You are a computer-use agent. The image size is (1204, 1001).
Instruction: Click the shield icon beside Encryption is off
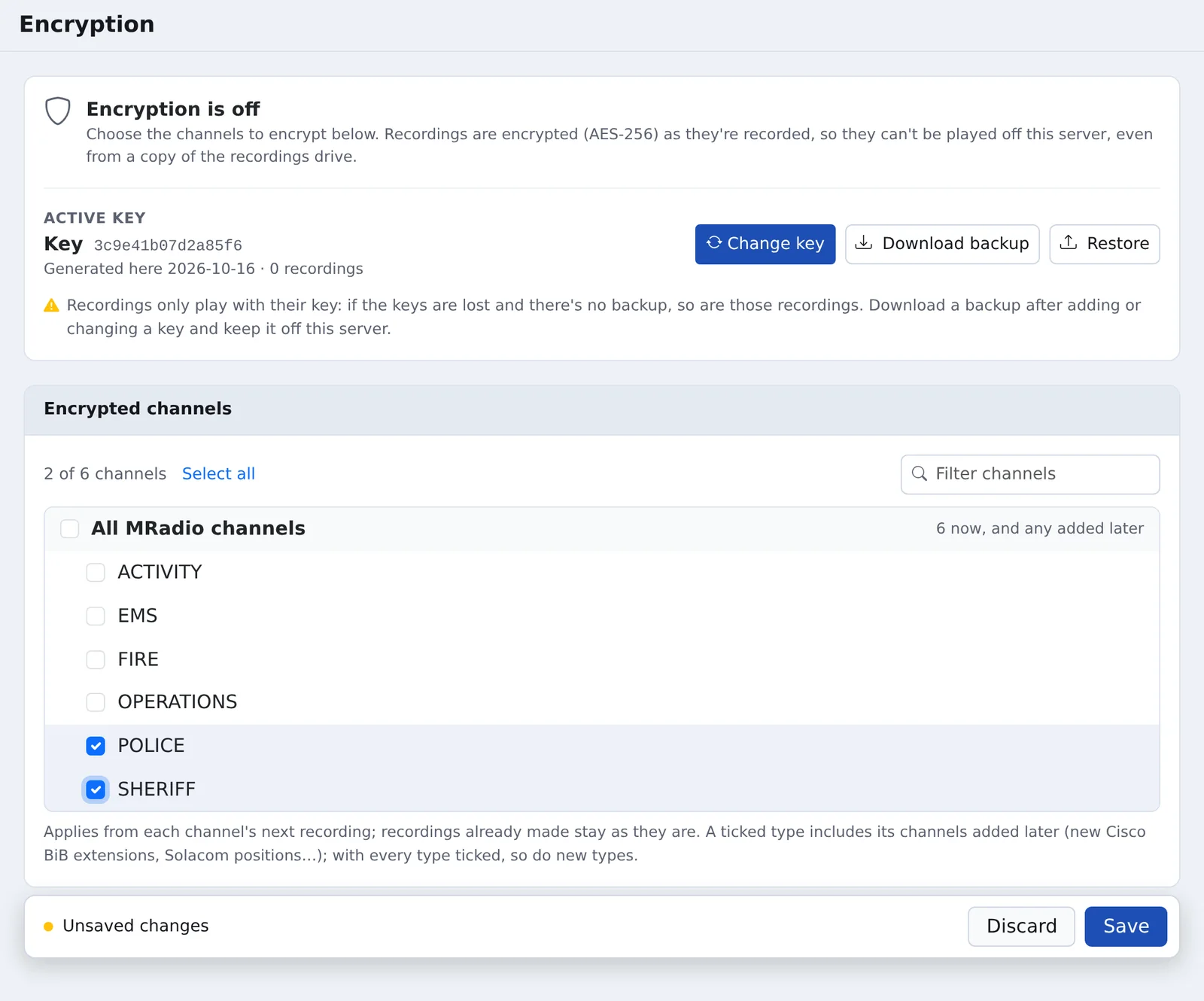pyautogui.click(x=58, y=111)
